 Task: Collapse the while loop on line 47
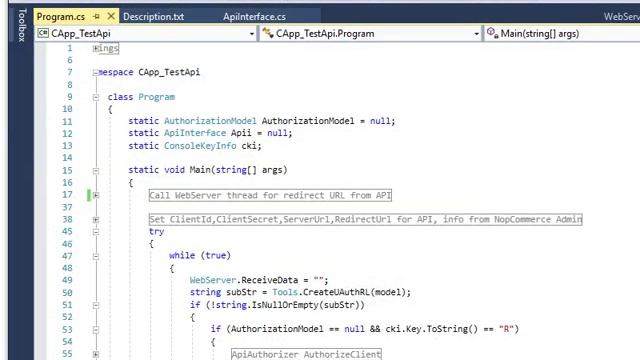click(96, 256)
